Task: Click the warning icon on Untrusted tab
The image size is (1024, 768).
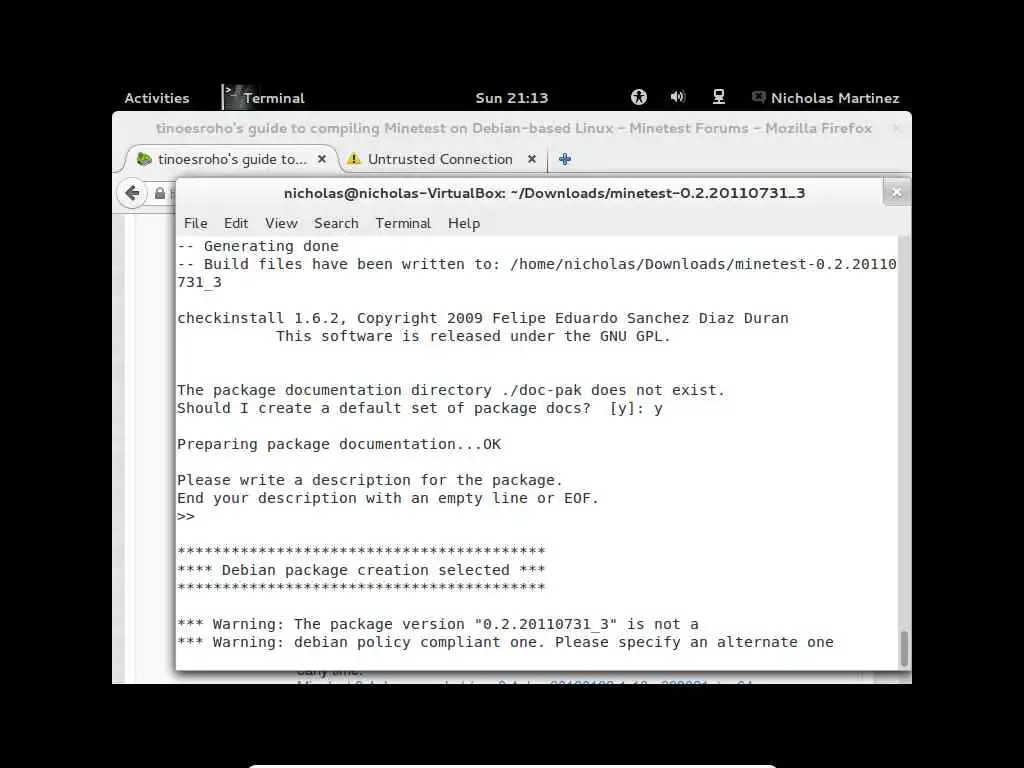Action: tap(354, 159)
